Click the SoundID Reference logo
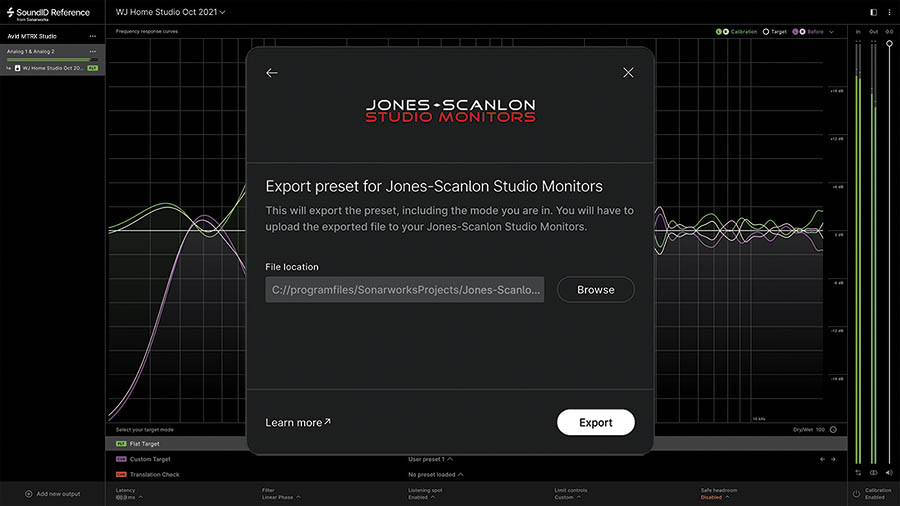This screenshot has width=900, height=506. [x=48, y=13]
